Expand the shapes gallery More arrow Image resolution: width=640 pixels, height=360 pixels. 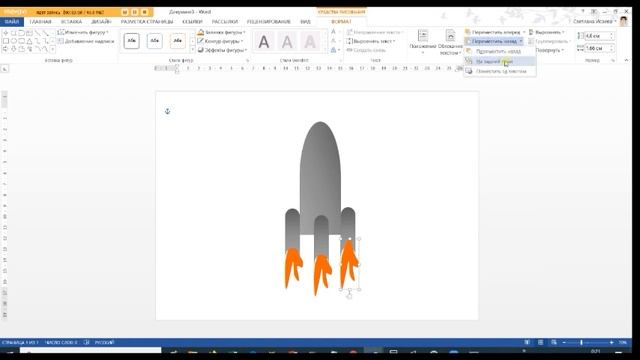(x=53, y=49)
